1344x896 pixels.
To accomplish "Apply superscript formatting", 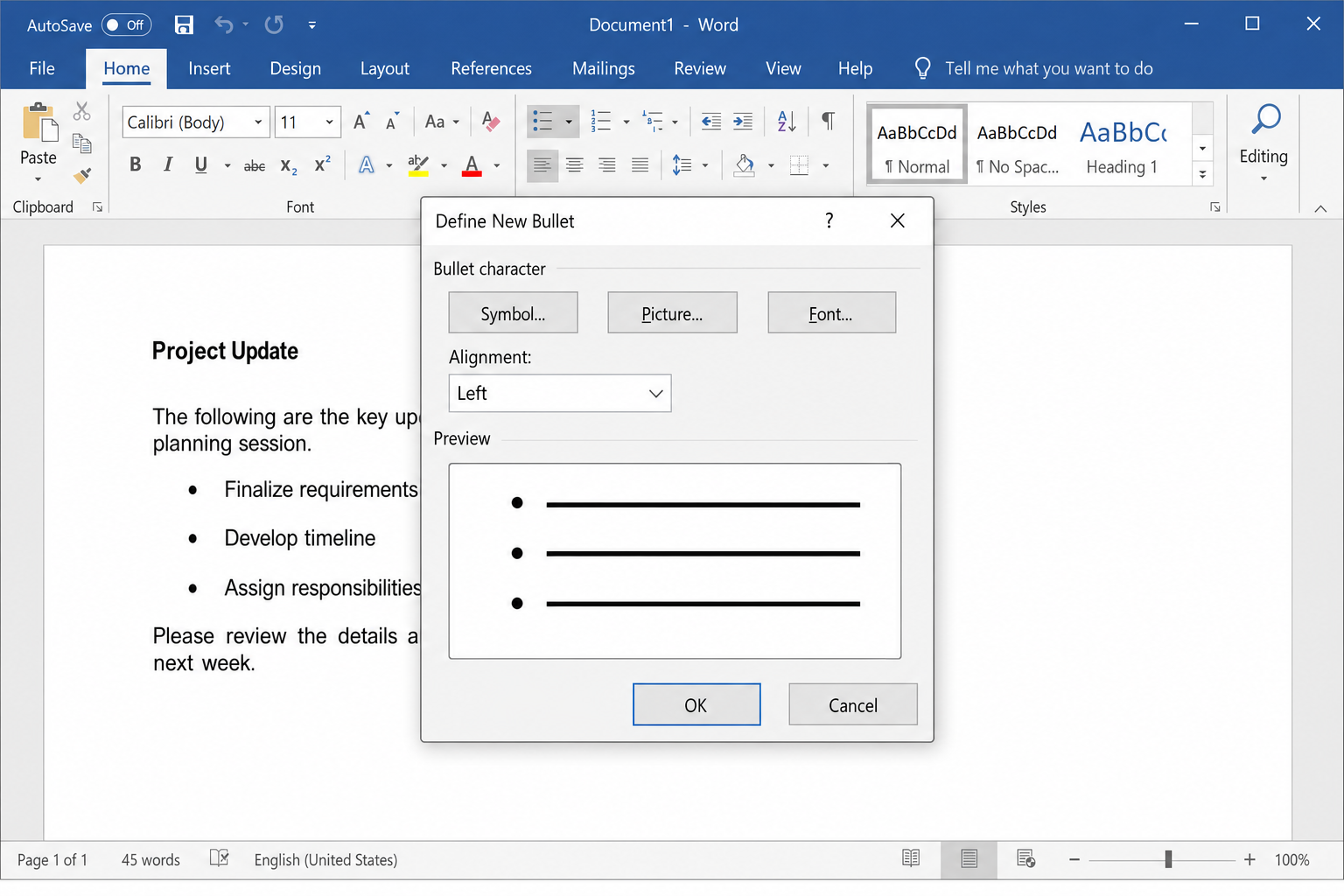I will (322, 164).
